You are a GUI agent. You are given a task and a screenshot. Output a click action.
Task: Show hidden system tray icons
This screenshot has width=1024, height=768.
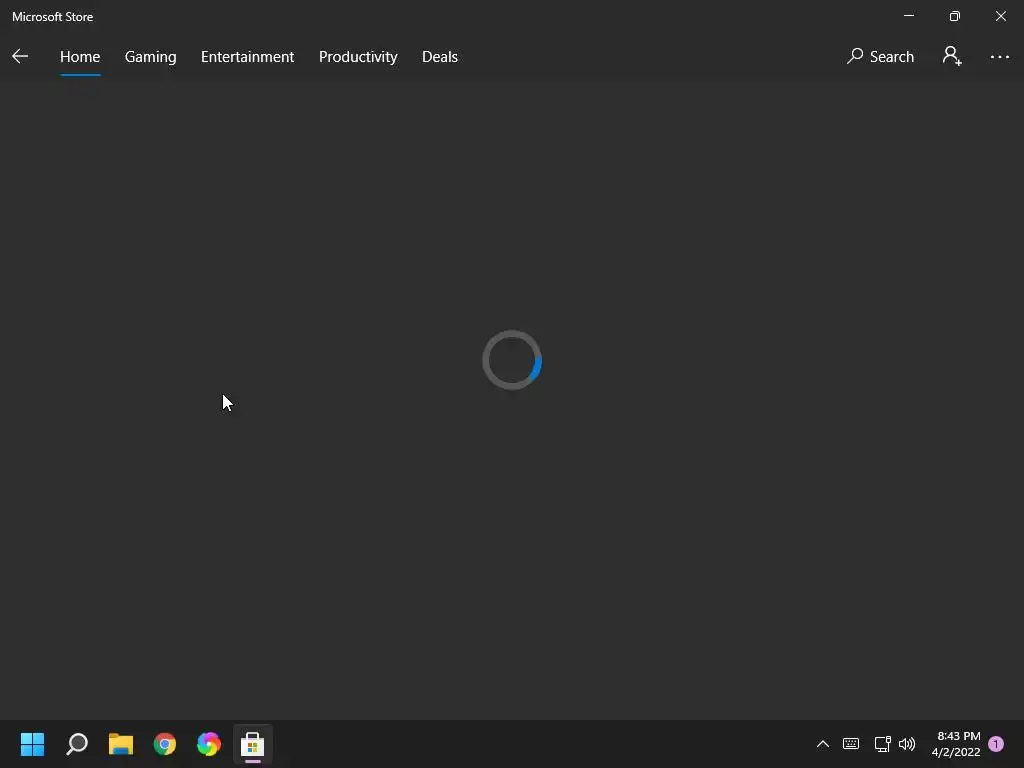(823, 744)
